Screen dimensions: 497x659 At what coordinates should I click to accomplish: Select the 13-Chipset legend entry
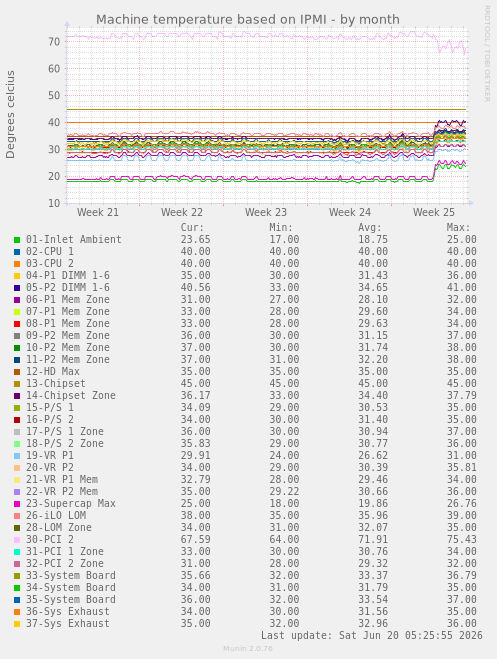point(55,383)
